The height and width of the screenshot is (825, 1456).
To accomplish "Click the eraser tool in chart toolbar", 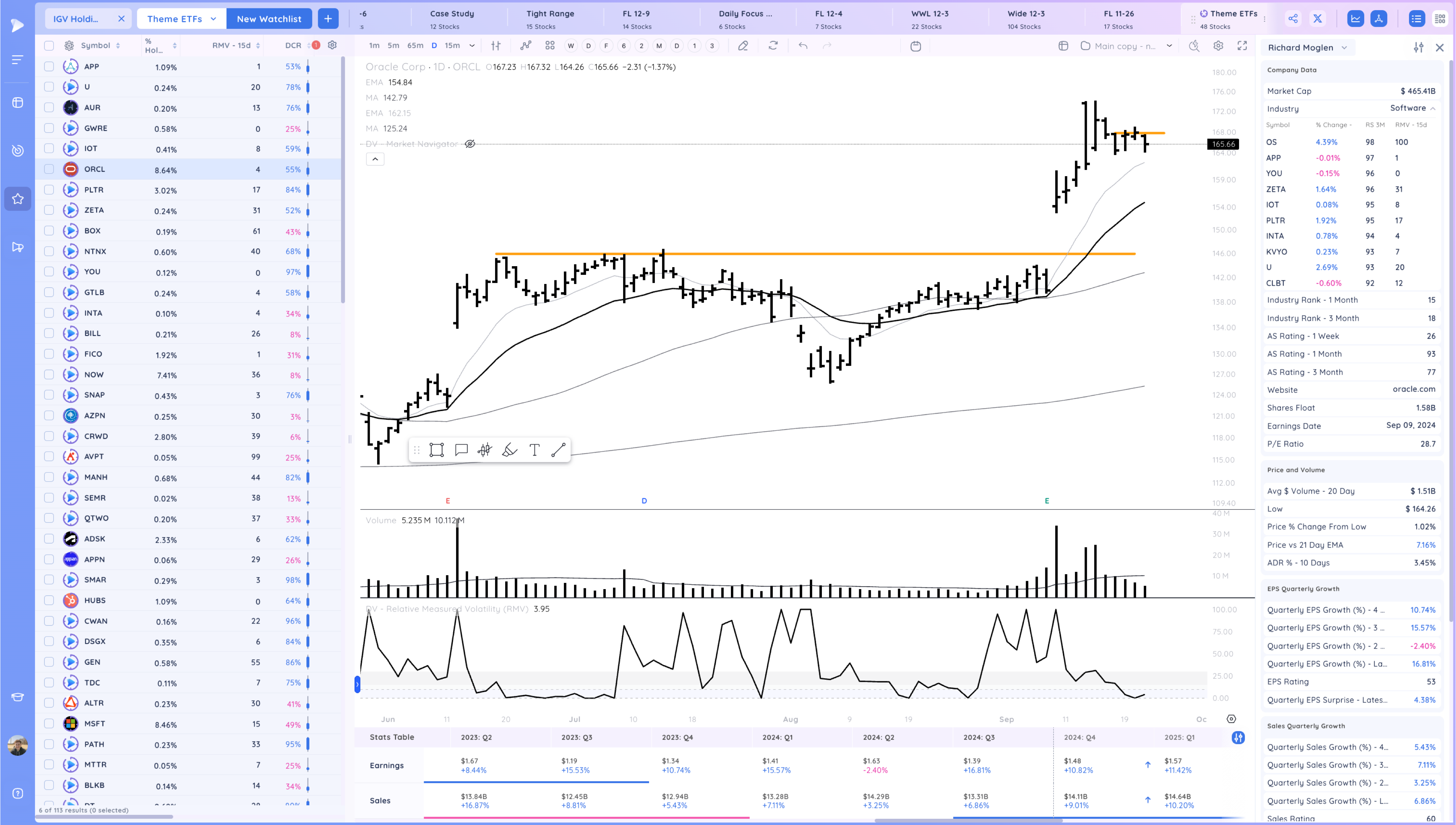I will [x=743, y=46].
